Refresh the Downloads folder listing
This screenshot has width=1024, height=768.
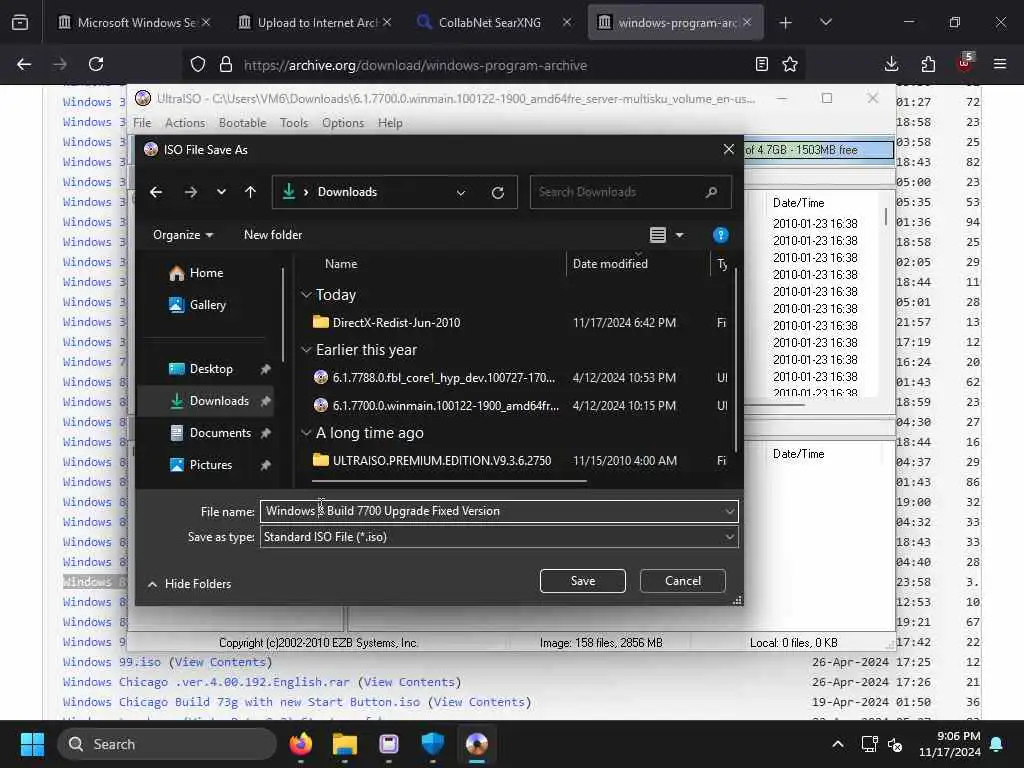[x=498, y=193]
